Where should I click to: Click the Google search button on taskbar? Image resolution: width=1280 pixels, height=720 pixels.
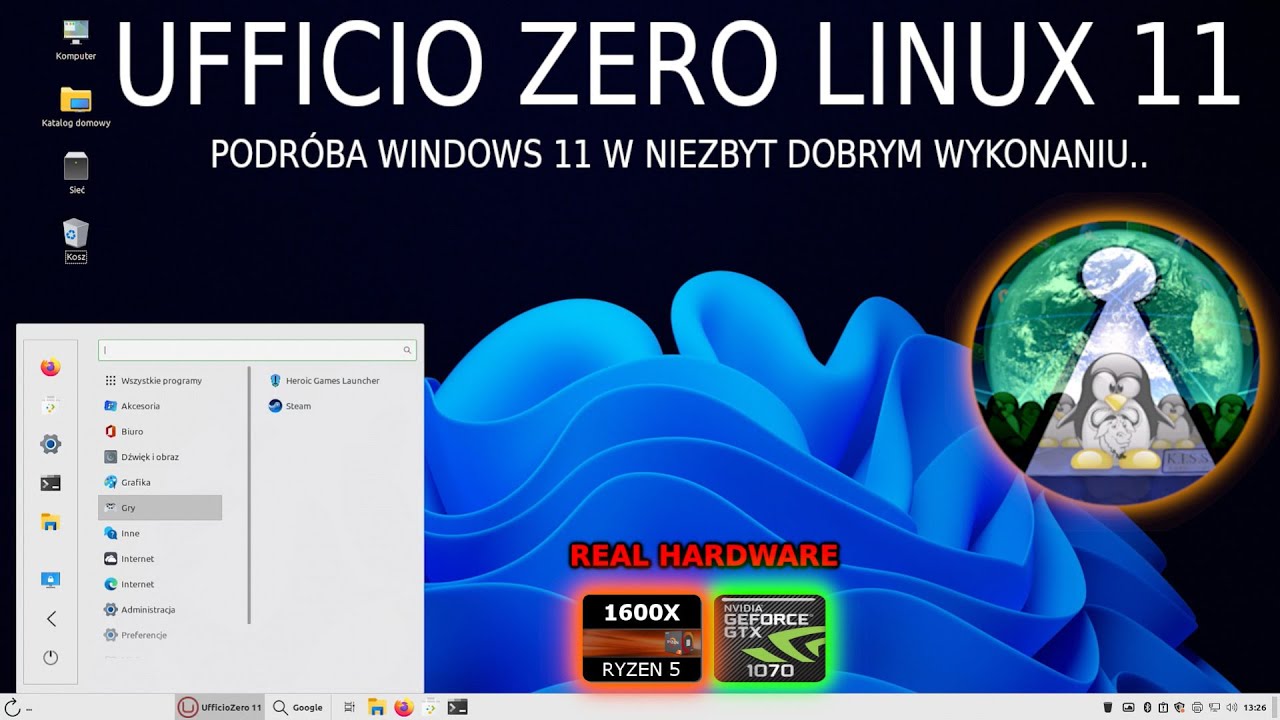click(x=298, y=707)
